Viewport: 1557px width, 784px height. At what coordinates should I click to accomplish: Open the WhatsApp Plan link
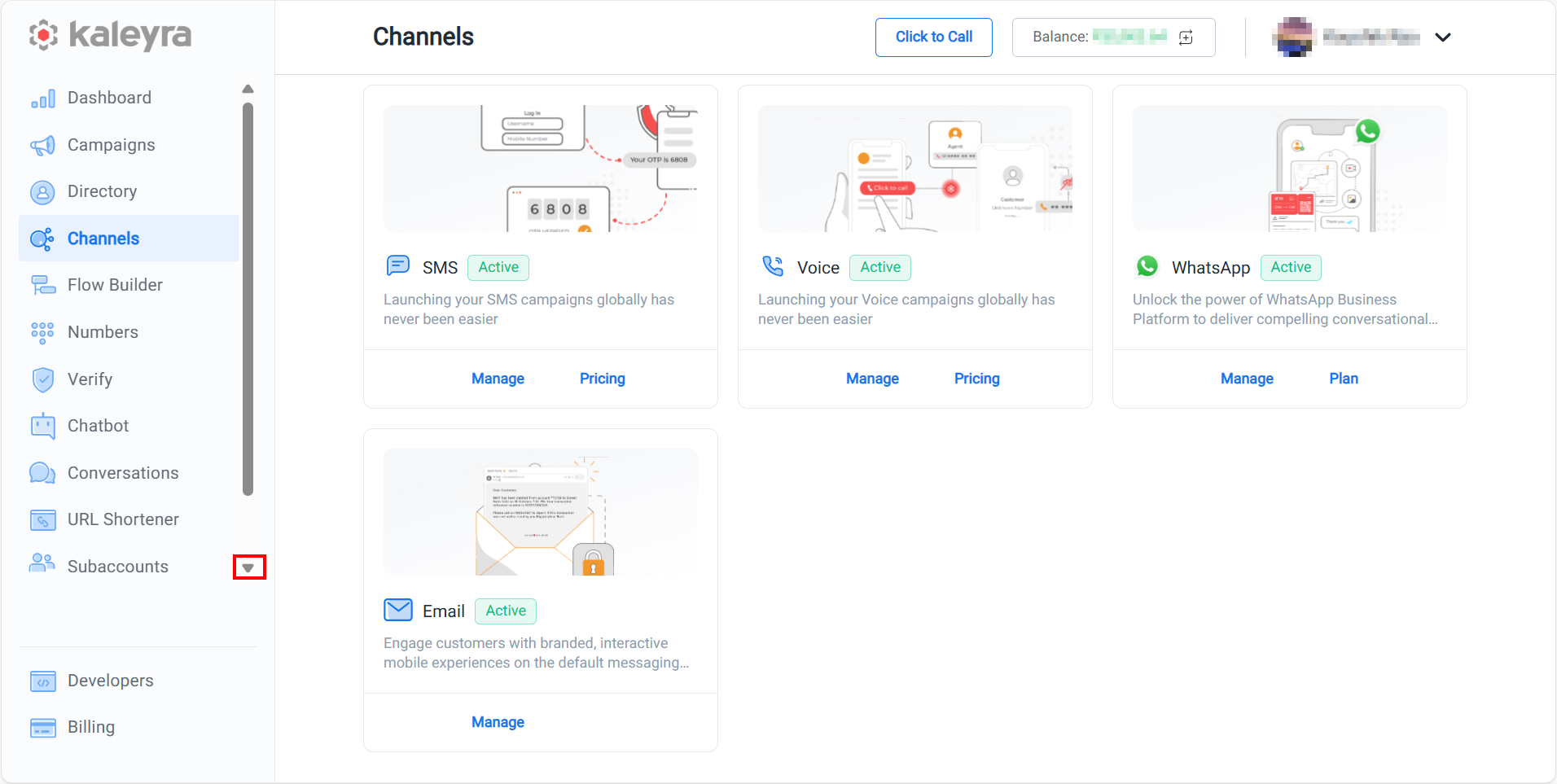[1344, 379]
